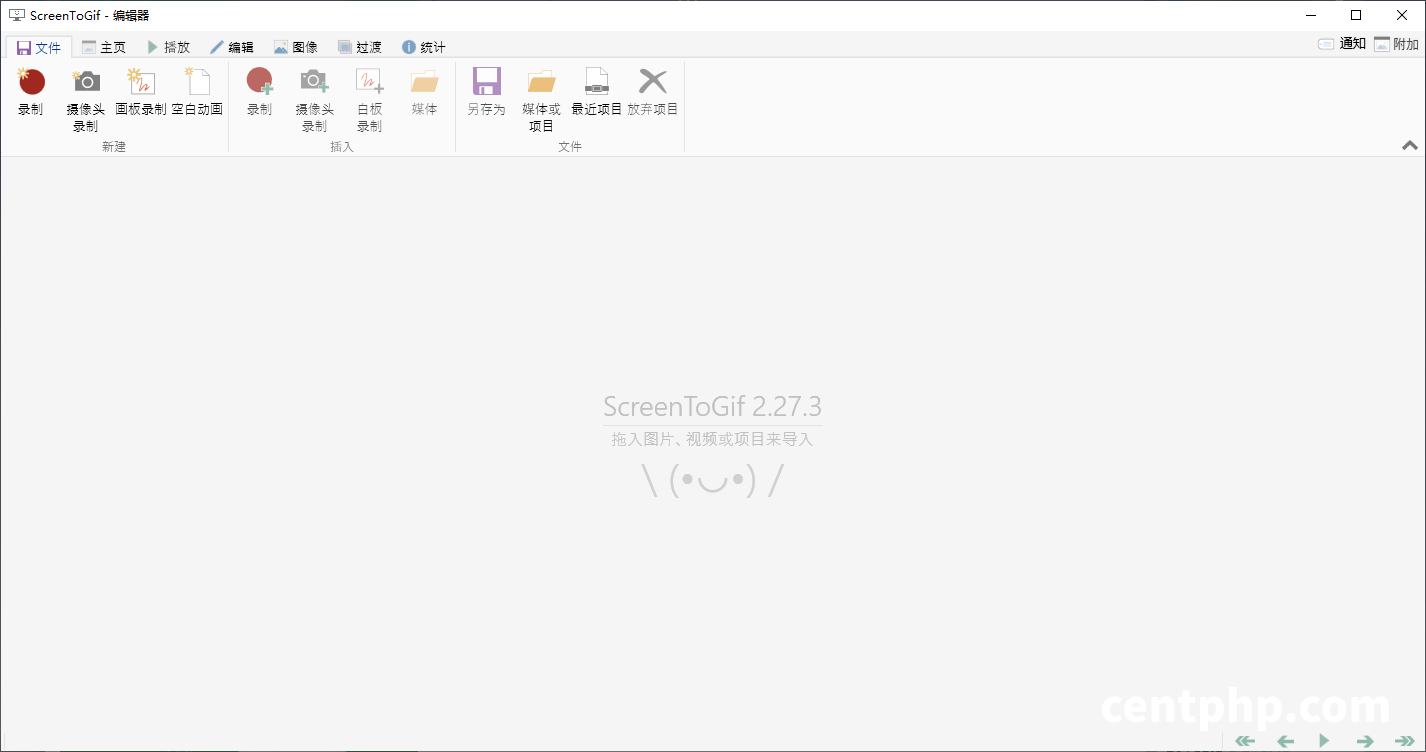Start a board recording (画板录制)
The width and height of the screenshot is (1426, 752).
coord(141,93)
